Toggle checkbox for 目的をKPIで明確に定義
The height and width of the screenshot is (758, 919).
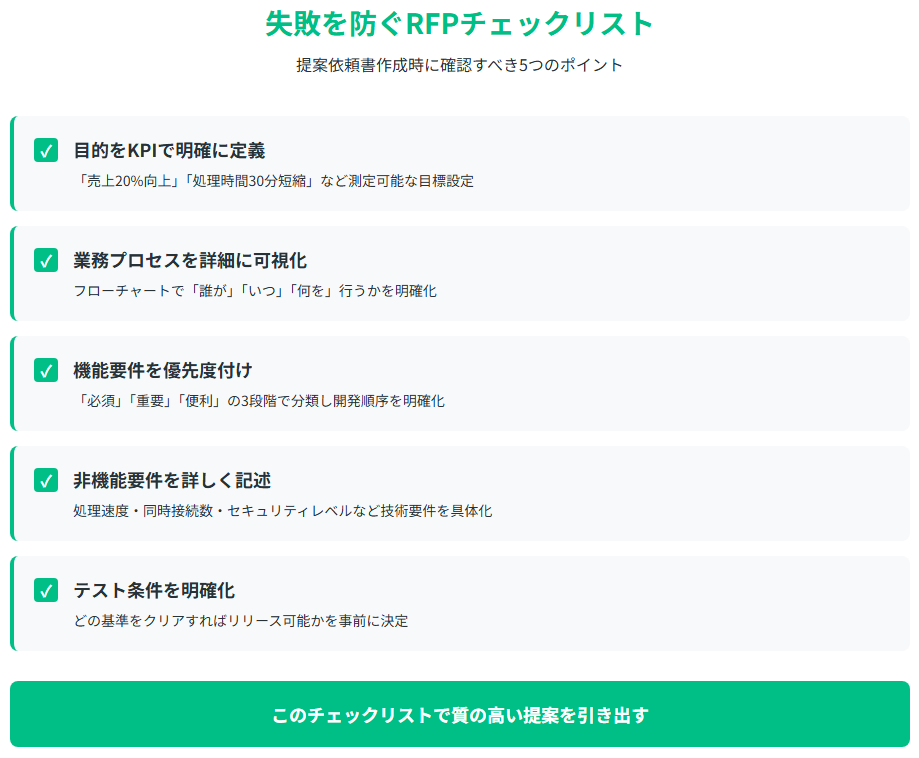tap(46, 150)
